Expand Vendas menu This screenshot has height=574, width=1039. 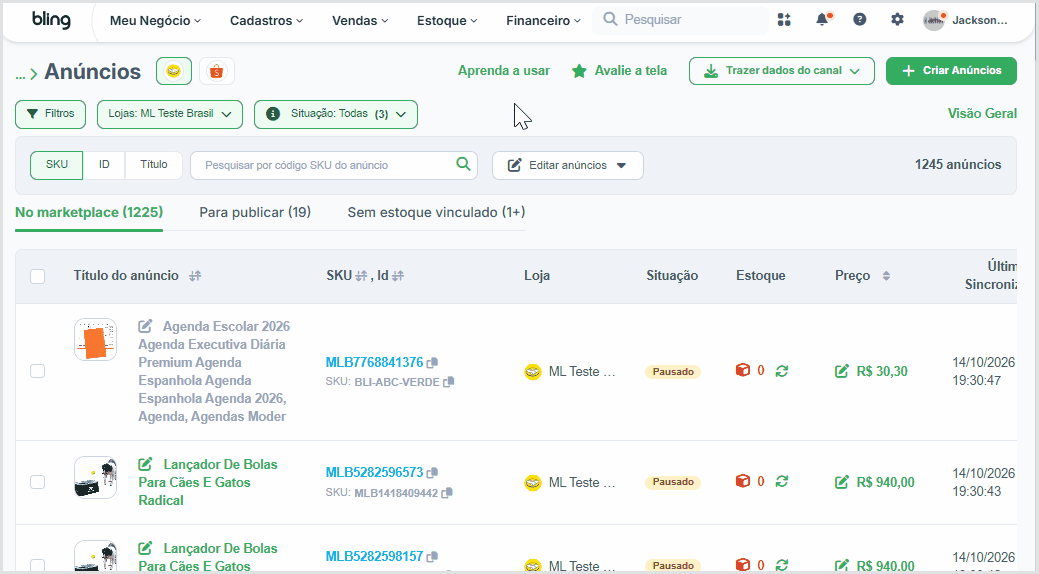point(360,21)
